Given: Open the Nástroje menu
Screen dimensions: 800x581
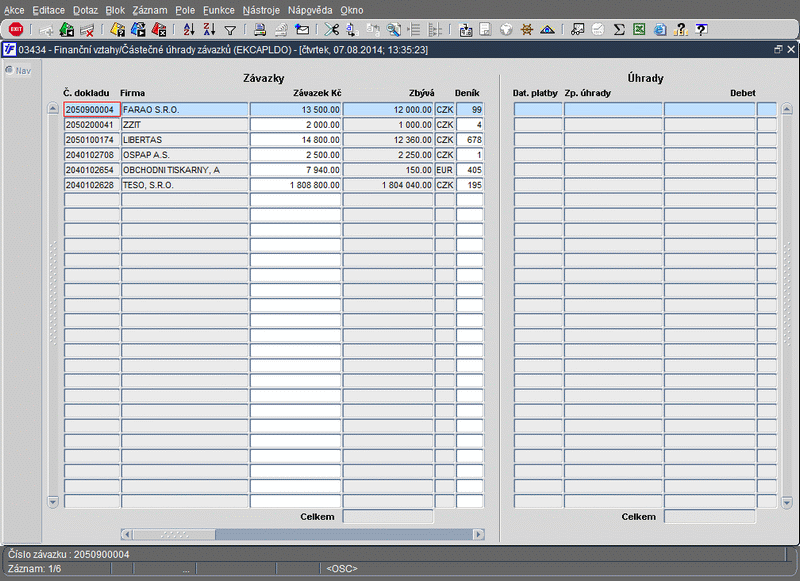Looking at the screenshot, I should point(261,10).
